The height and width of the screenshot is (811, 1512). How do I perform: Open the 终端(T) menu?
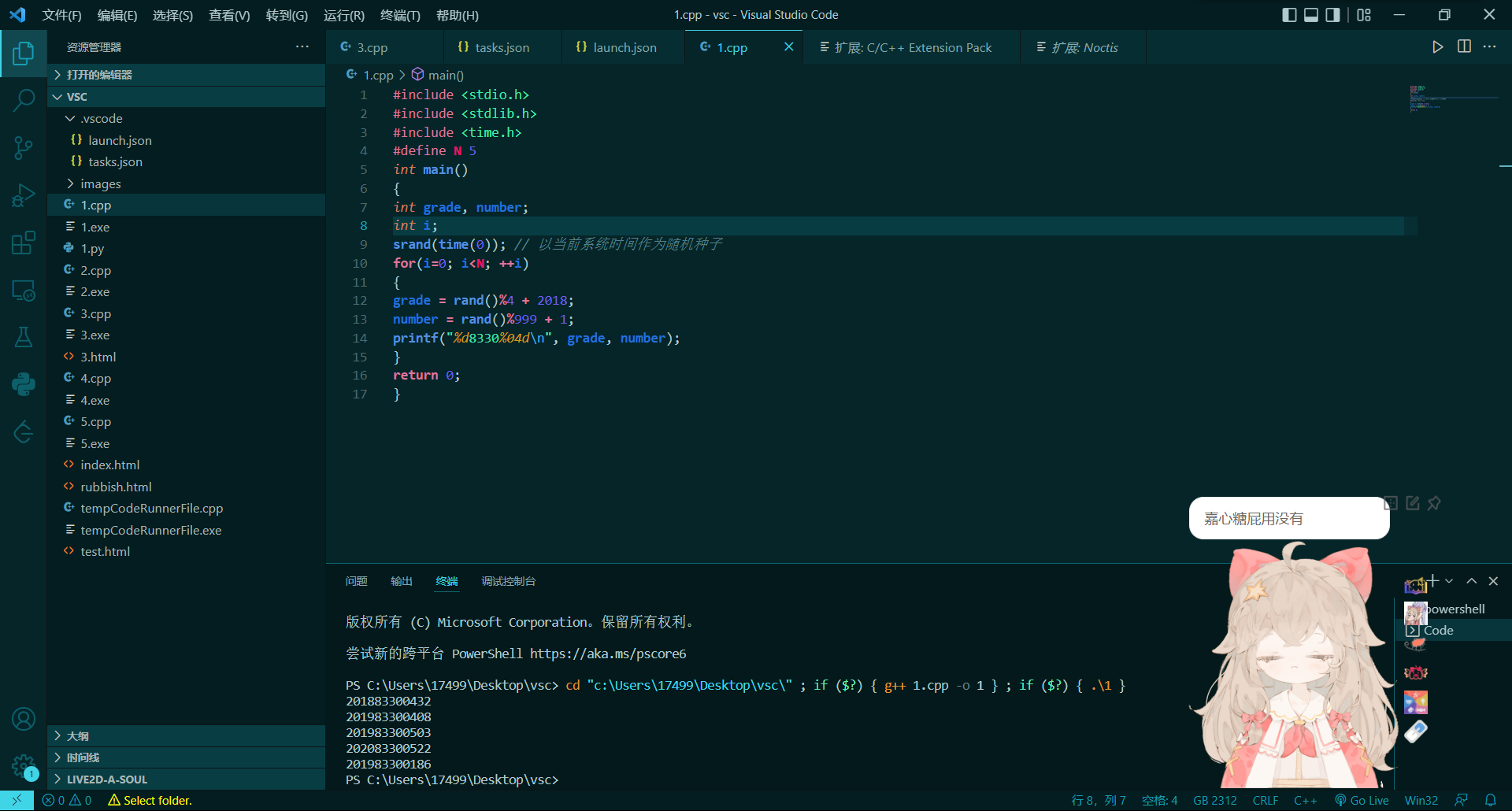400,15
